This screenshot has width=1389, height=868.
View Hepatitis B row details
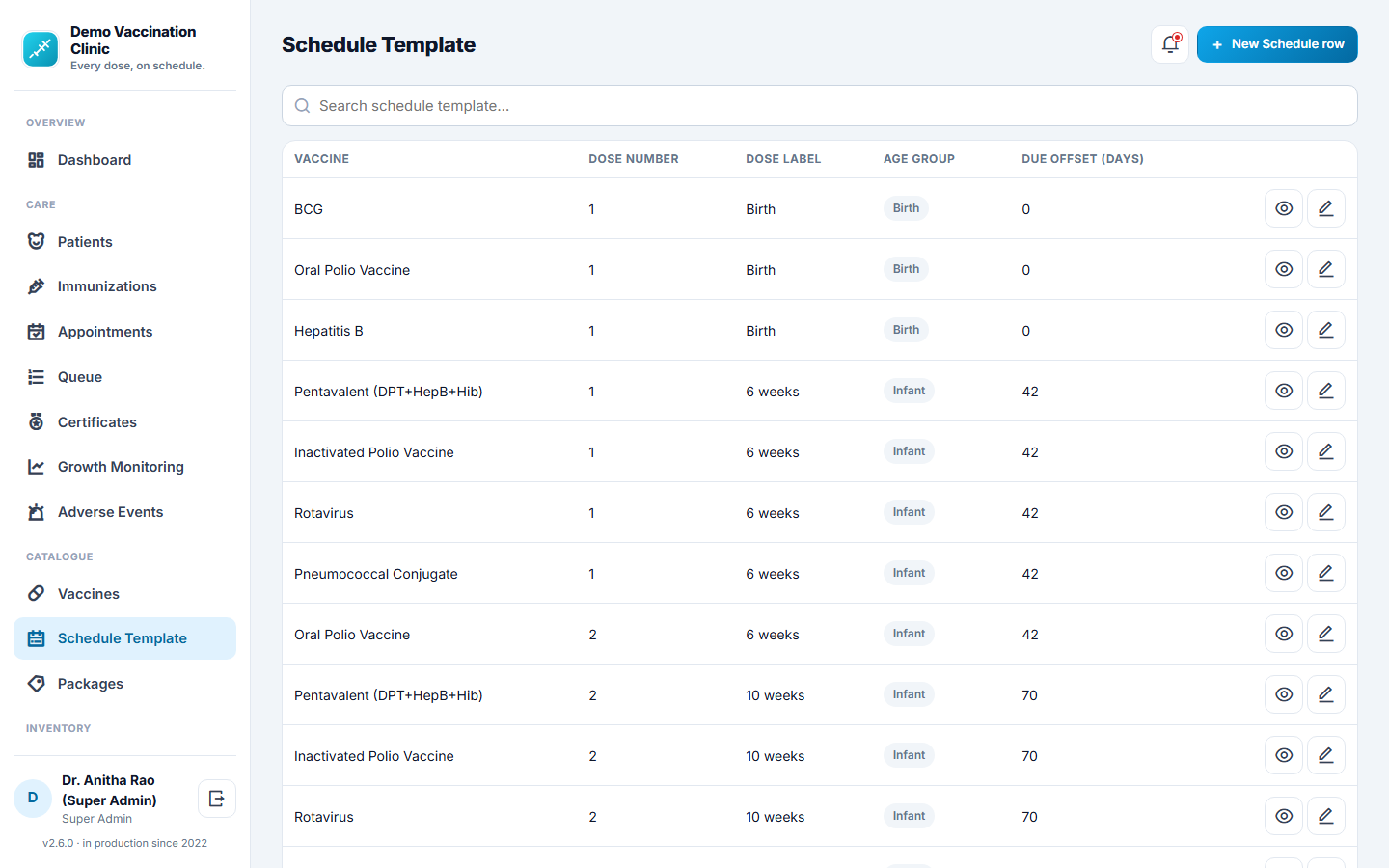pyautogui.click(x=1284, y=330)
